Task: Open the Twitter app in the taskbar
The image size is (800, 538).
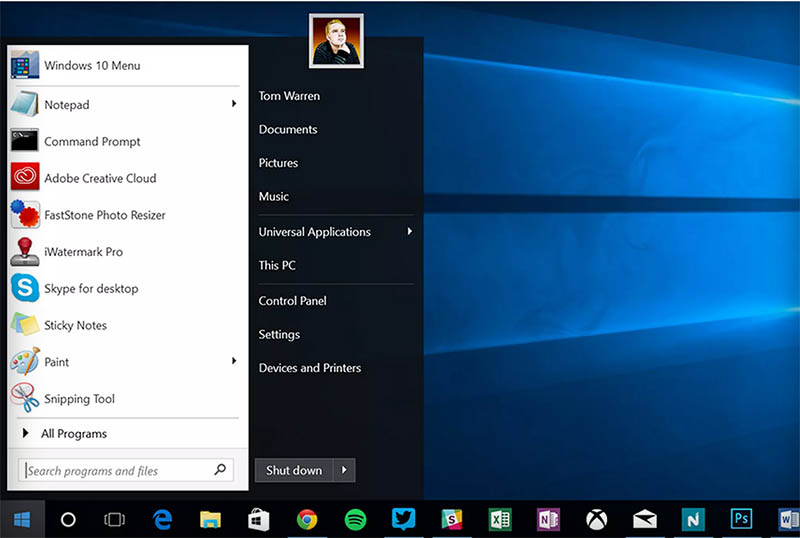Action: coord(403,519)
